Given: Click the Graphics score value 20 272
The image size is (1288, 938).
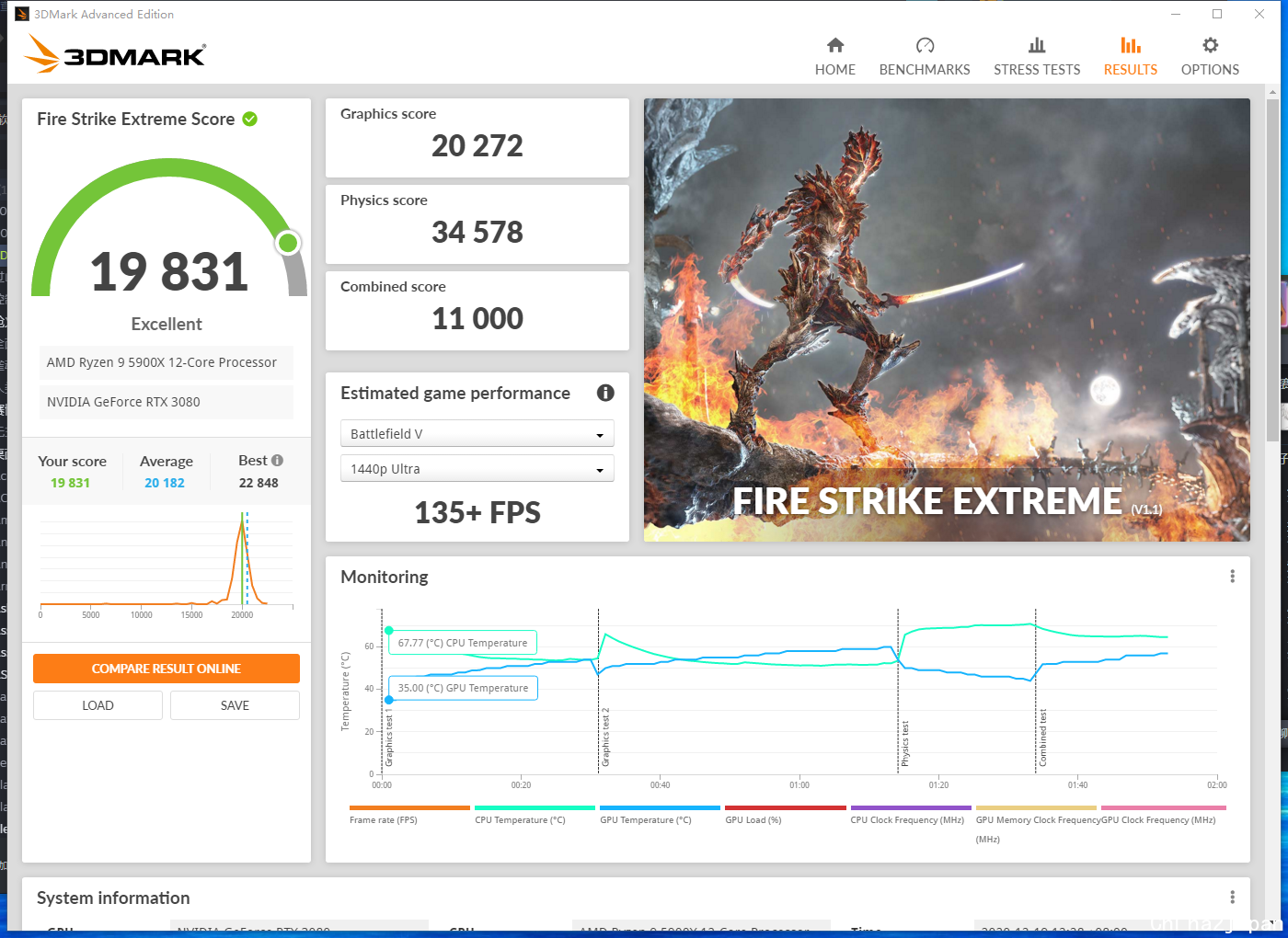Looking at the screenshot, I should (x=477, y=145).
